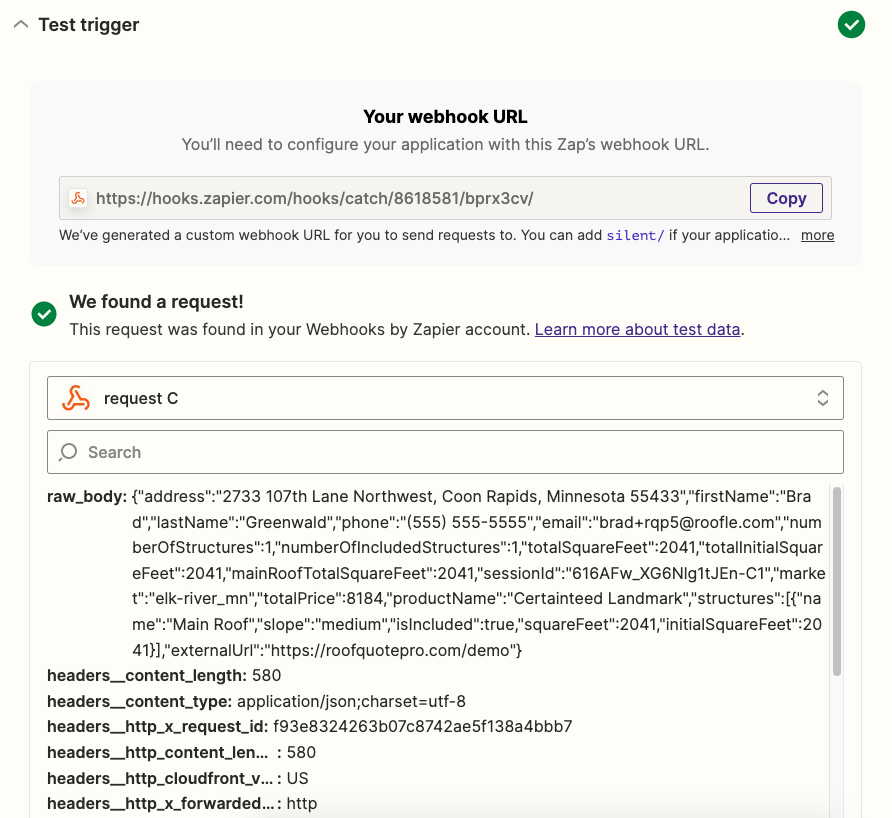Expand the description with the more link

point(817,235)
